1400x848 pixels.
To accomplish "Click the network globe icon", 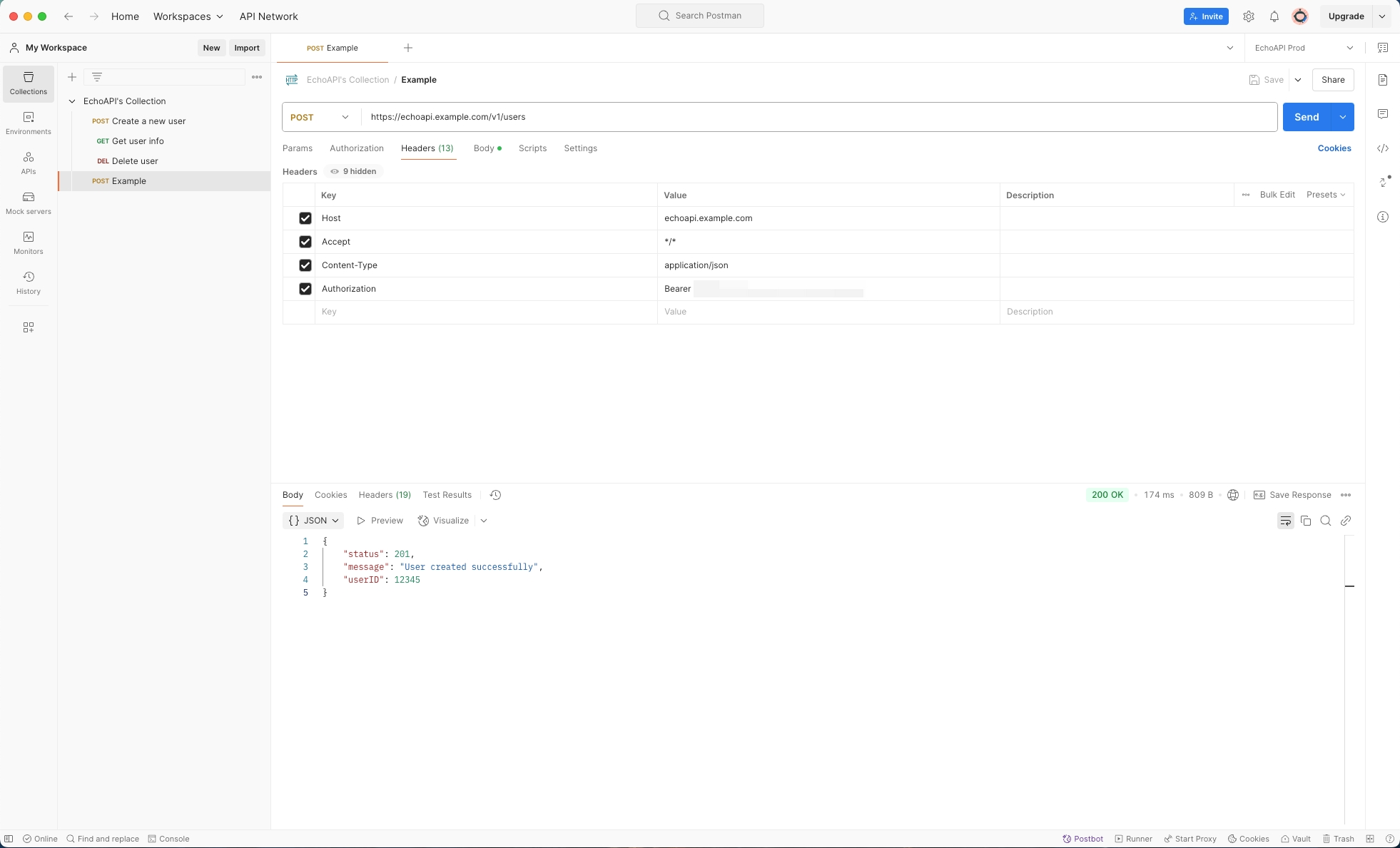I will pyautogui.click(x=1233, y=495).
